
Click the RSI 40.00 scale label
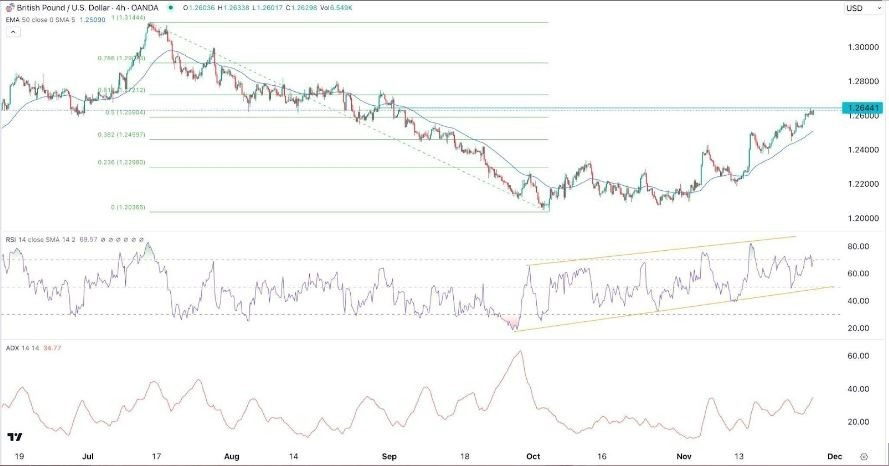pyautogui.click(x=860, y=301)
